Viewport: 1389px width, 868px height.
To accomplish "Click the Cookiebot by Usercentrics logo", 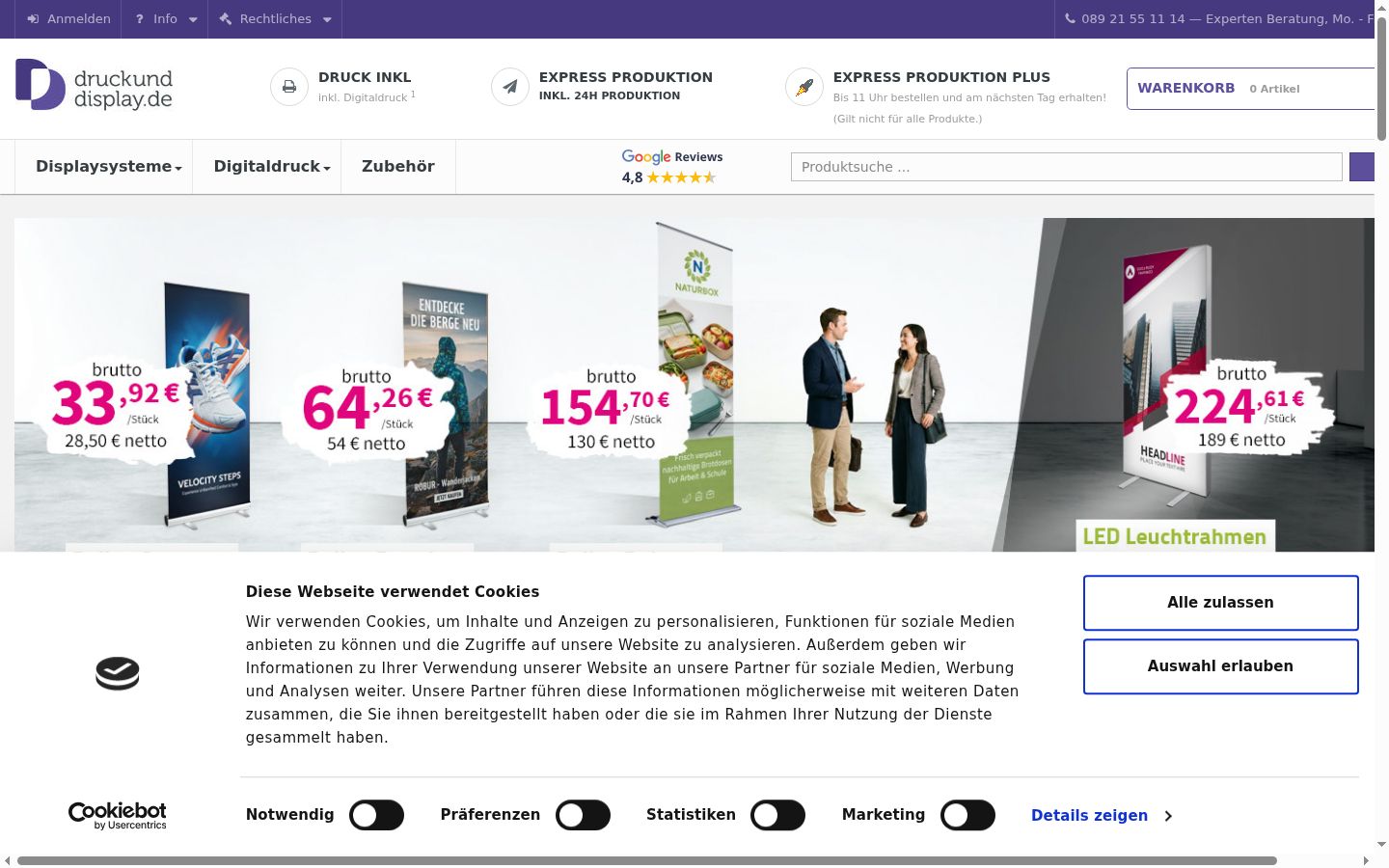I will click(118, 816).
